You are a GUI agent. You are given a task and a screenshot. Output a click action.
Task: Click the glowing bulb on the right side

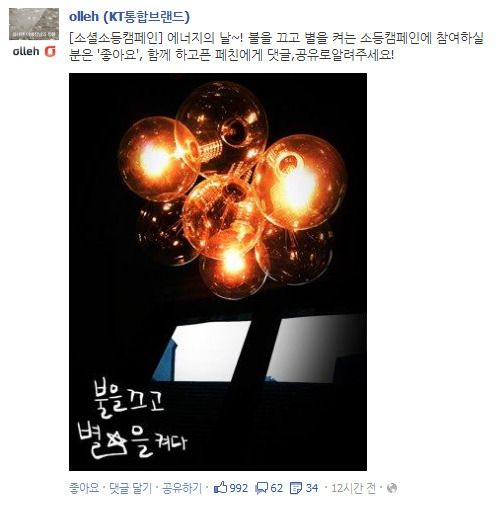pyautogui.click(x=301, y=182)
